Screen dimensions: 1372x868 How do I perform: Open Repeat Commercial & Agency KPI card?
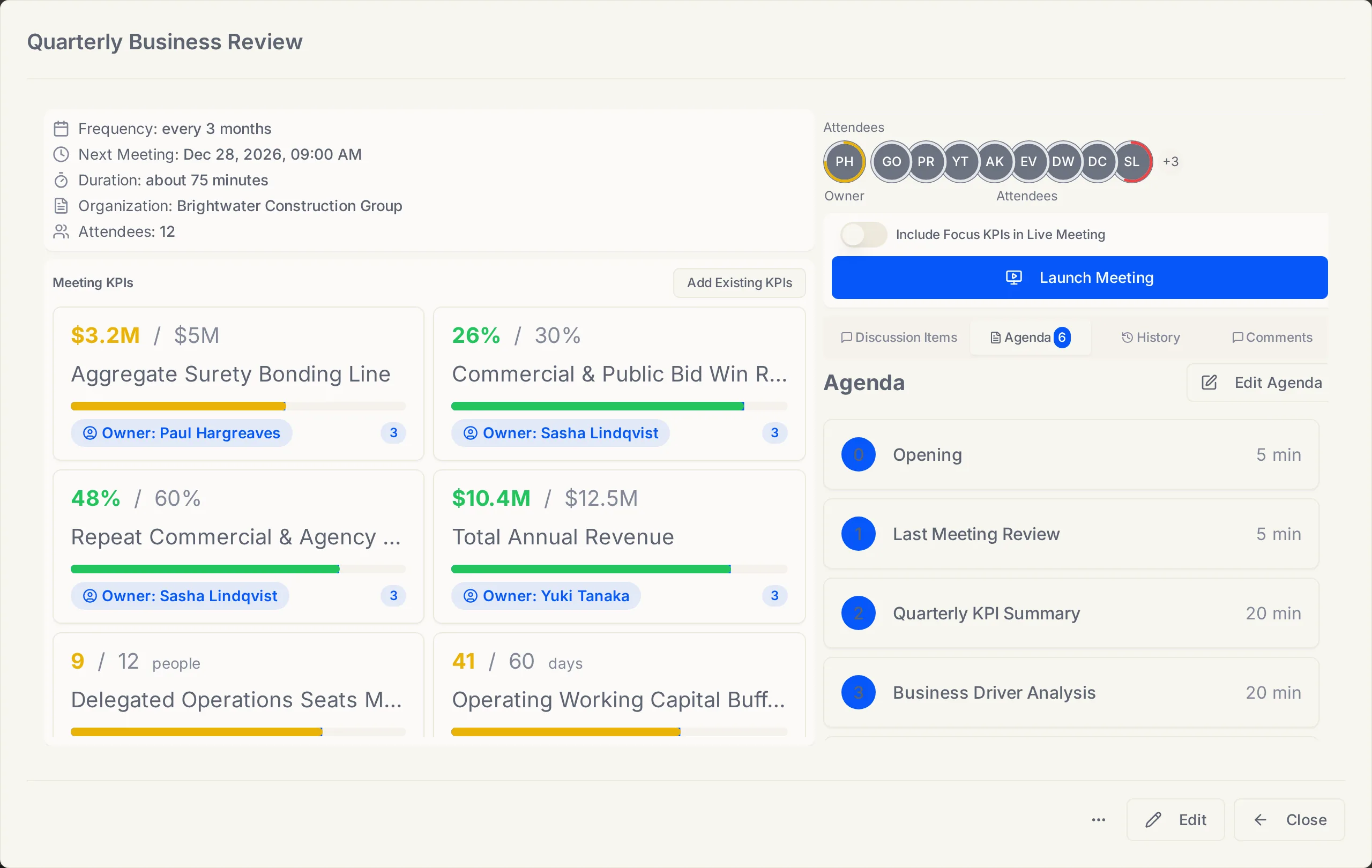coord(238,546)
